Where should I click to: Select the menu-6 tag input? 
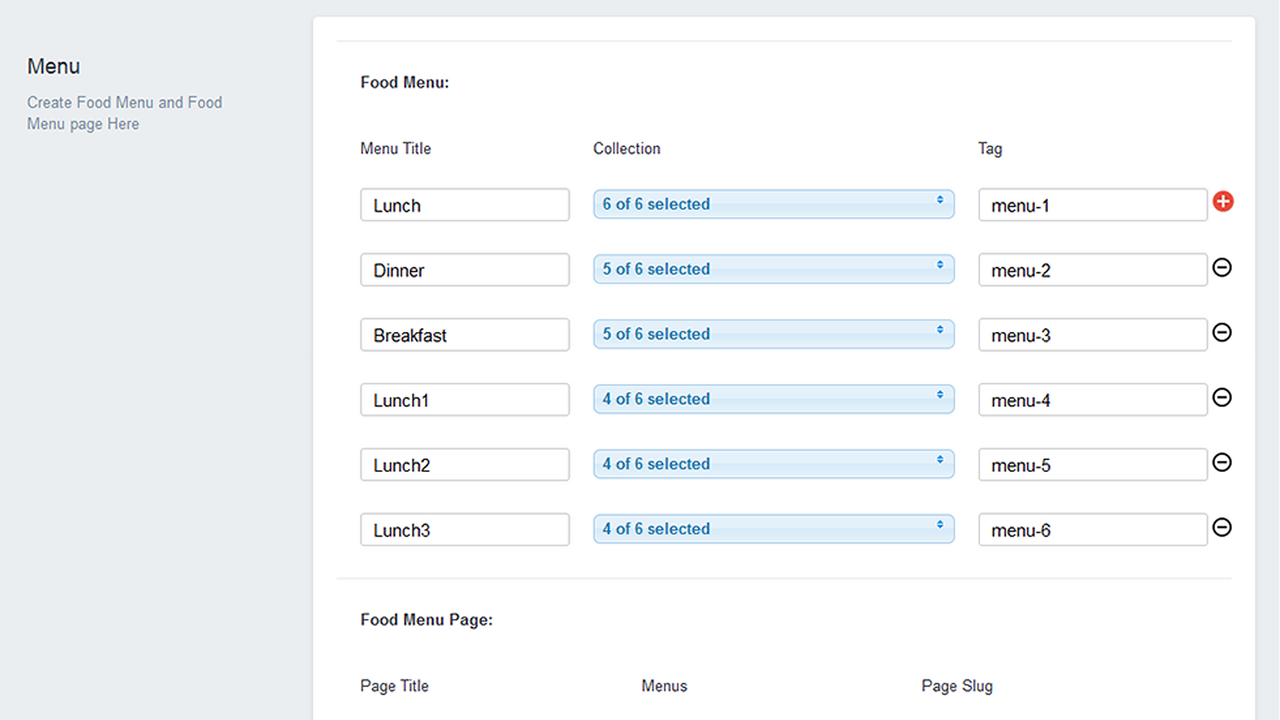tap(1092, 529)
